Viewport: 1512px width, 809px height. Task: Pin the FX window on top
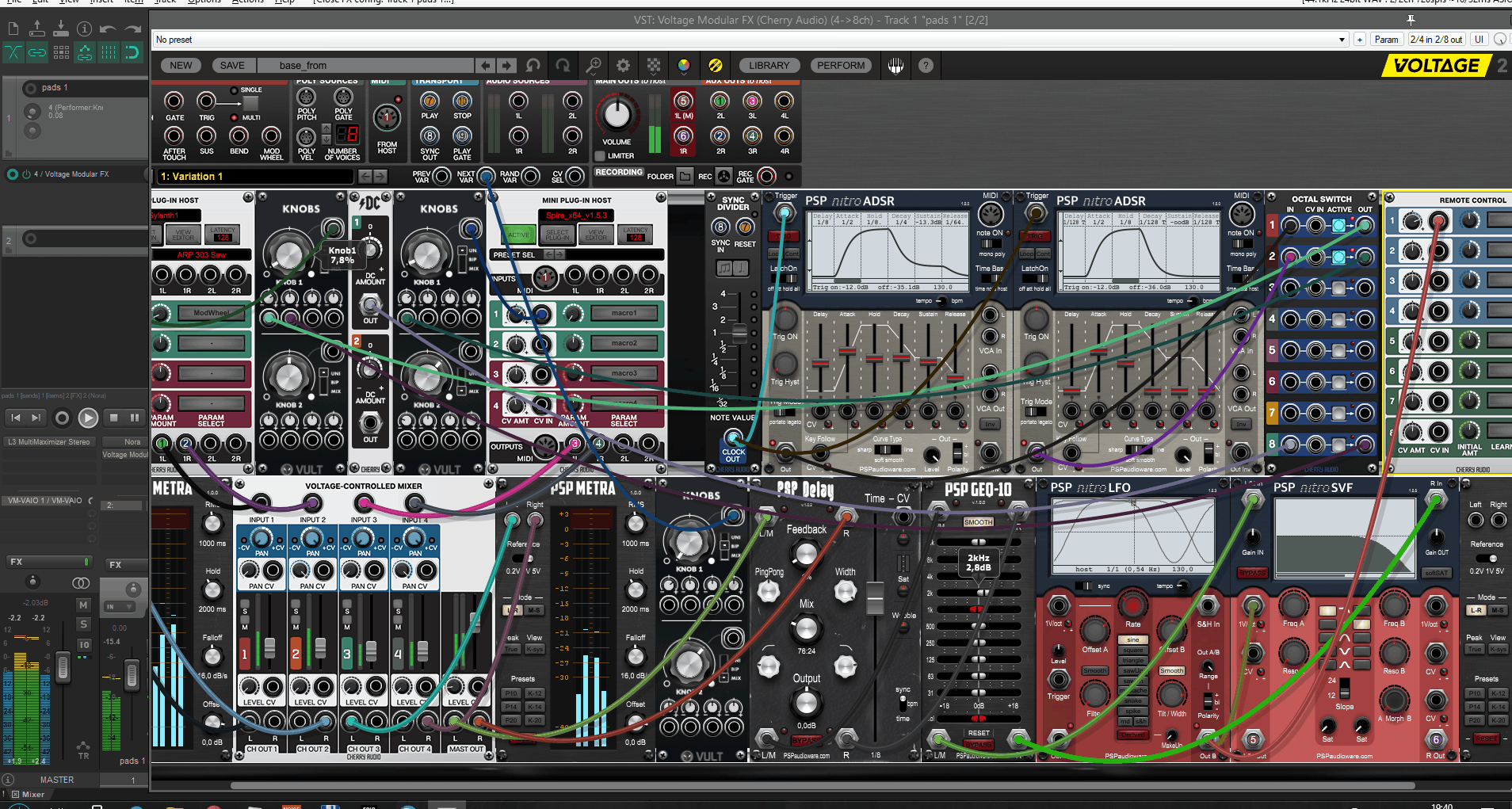[1411, 20]
